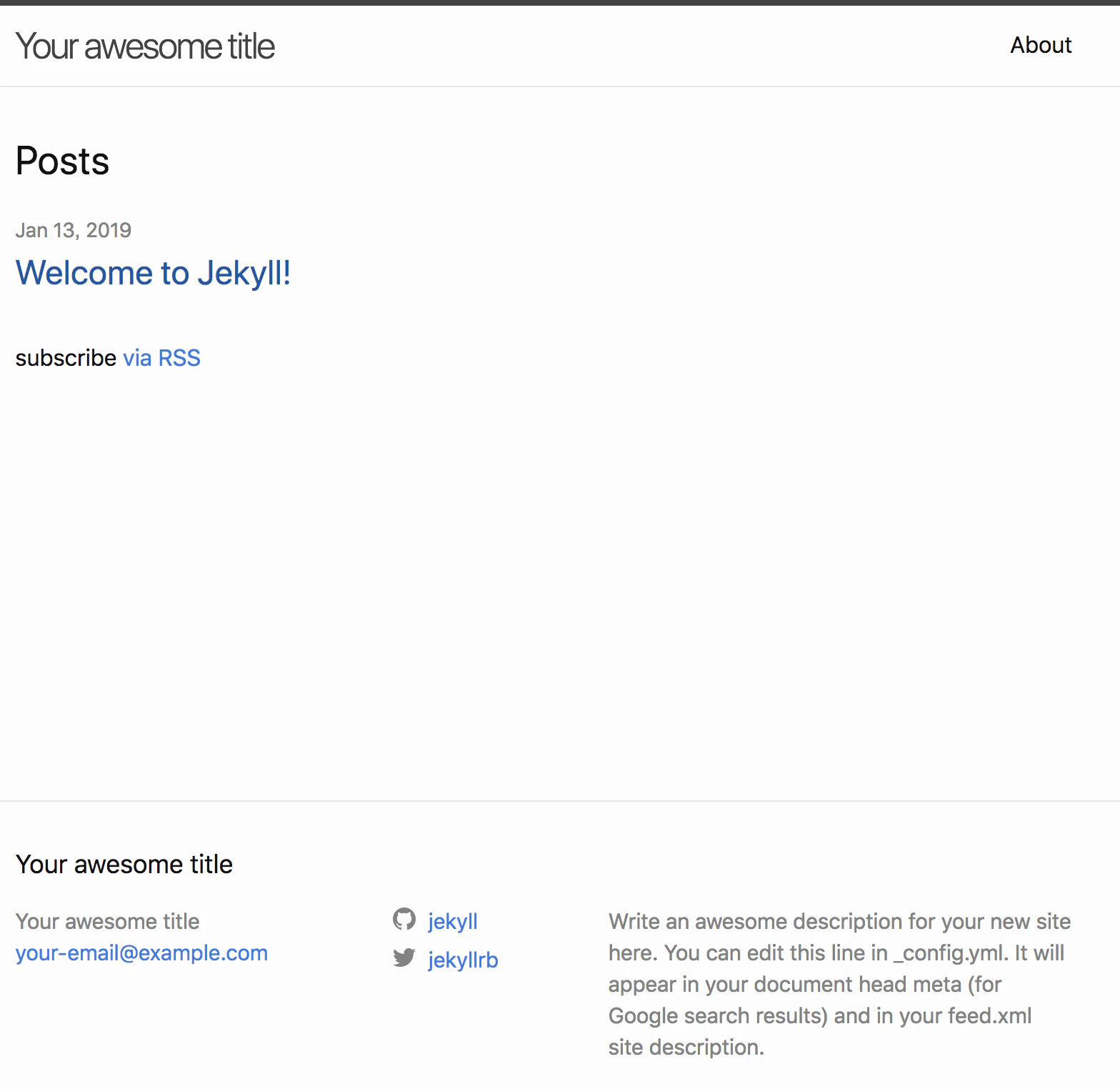Viewport: 1120px width, 1089px height.
Task: Click the your-email@example.com address link
Action: pos(141,953)
